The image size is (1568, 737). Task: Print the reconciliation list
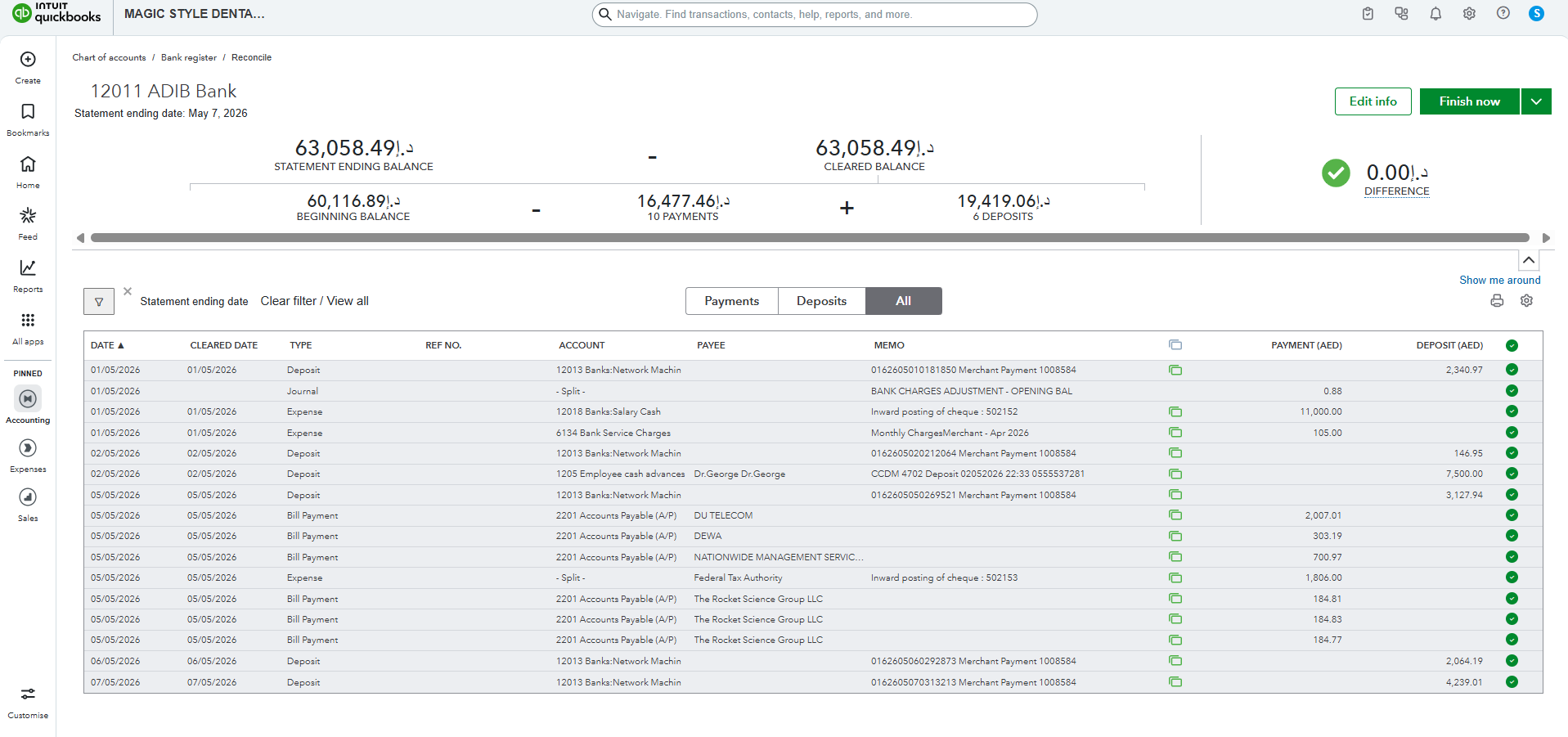1497,301
